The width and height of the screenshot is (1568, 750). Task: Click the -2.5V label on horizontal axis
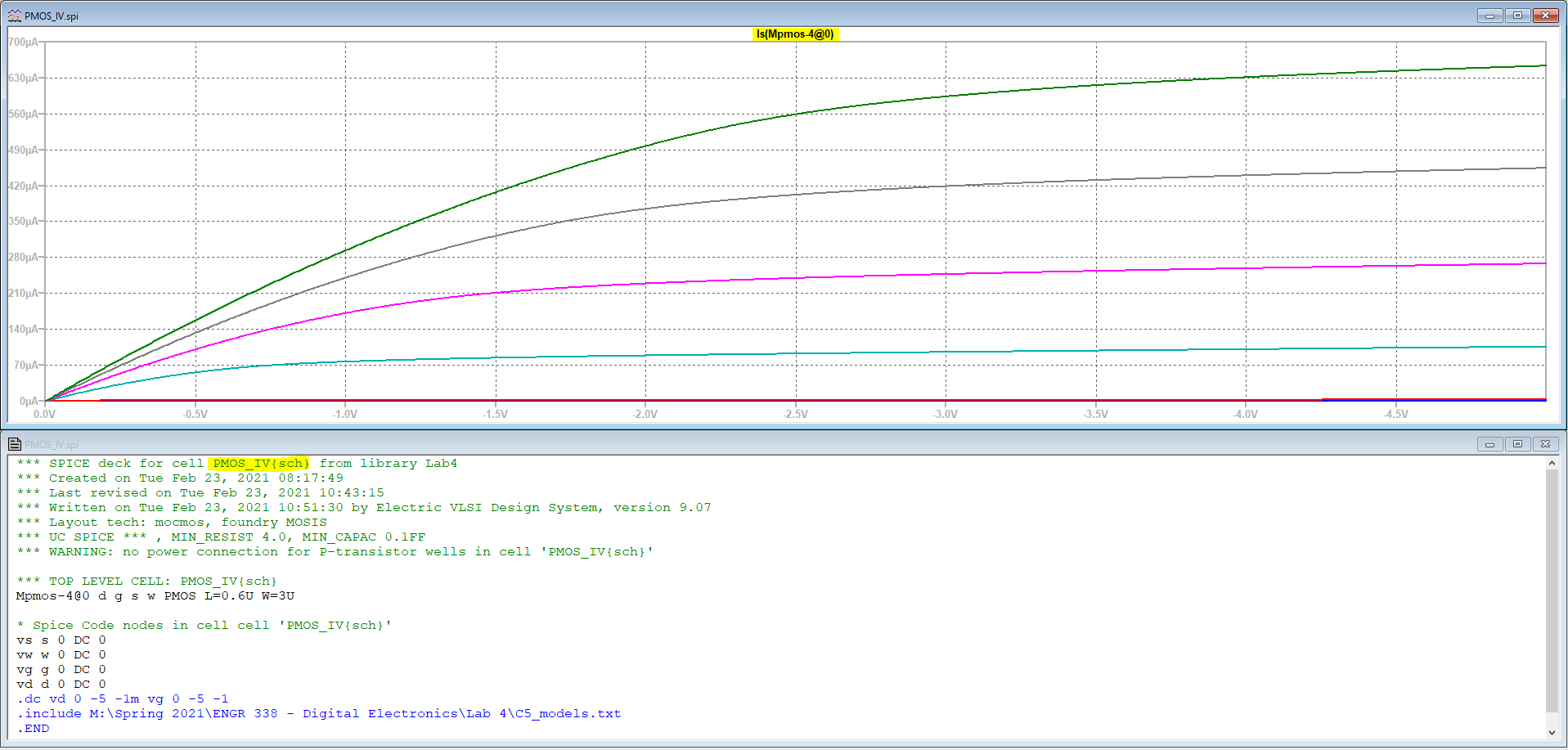point(795,414)
